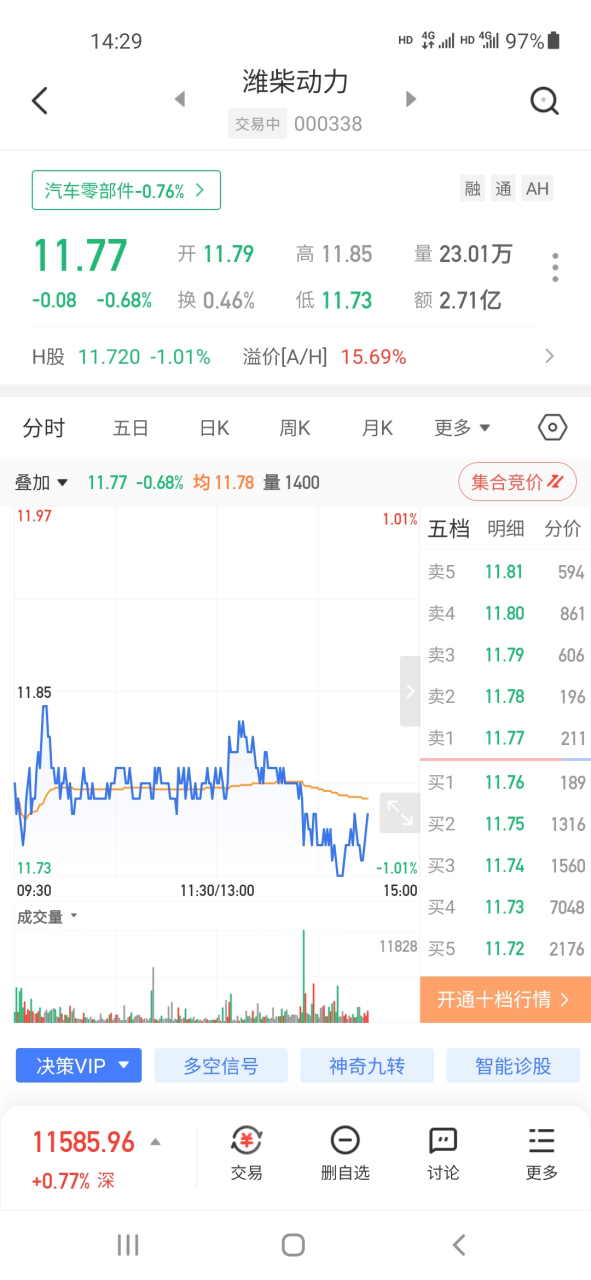The width and height of the screenshot is (591, 1280).
Task: Tap the 买1 row at 11.76
Action: (505, 782)
